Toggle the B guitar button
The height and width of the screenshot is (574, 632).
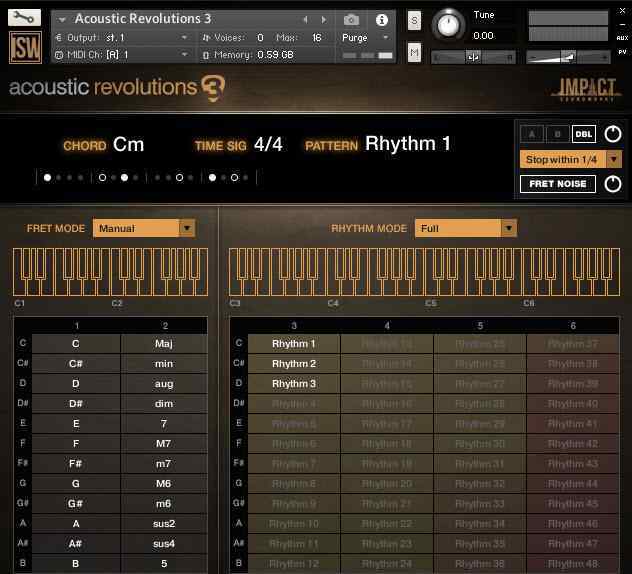[557, 134]
